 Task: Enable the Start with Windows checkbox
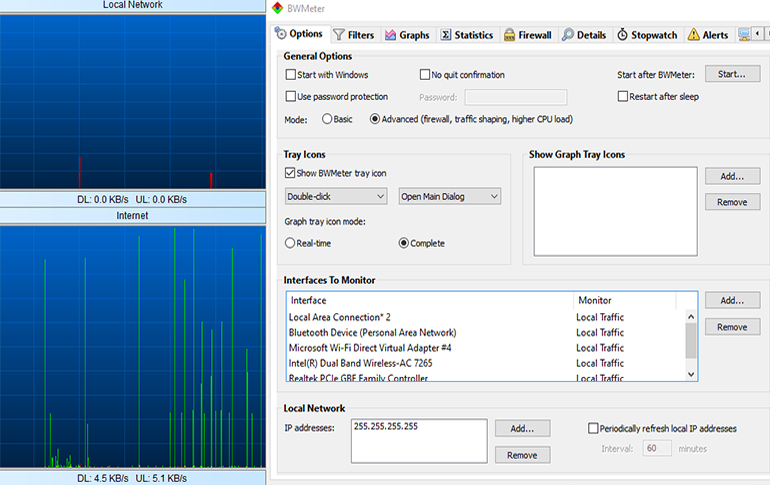pyautogui.click(x=291, y=75)
